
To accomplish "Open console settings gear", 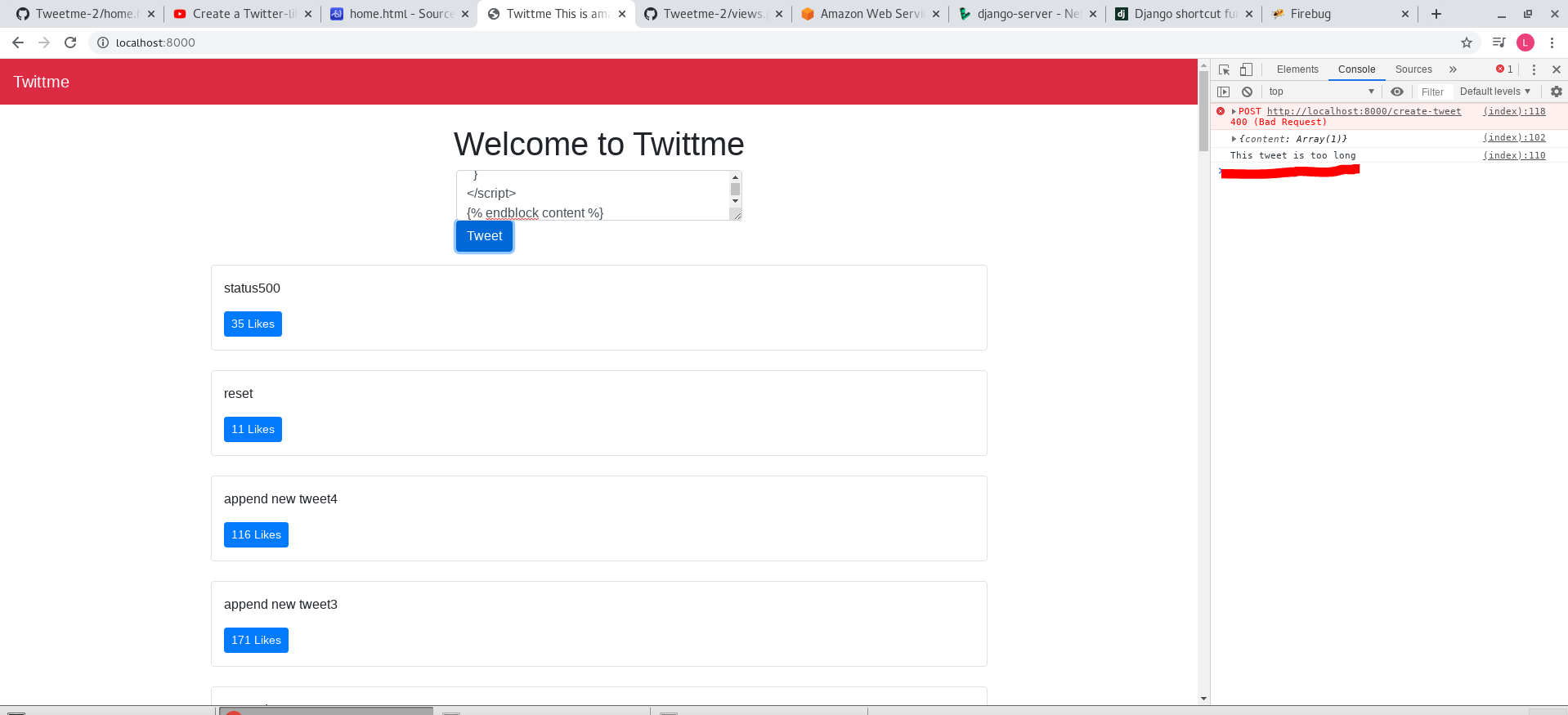I will (1557, 92).
